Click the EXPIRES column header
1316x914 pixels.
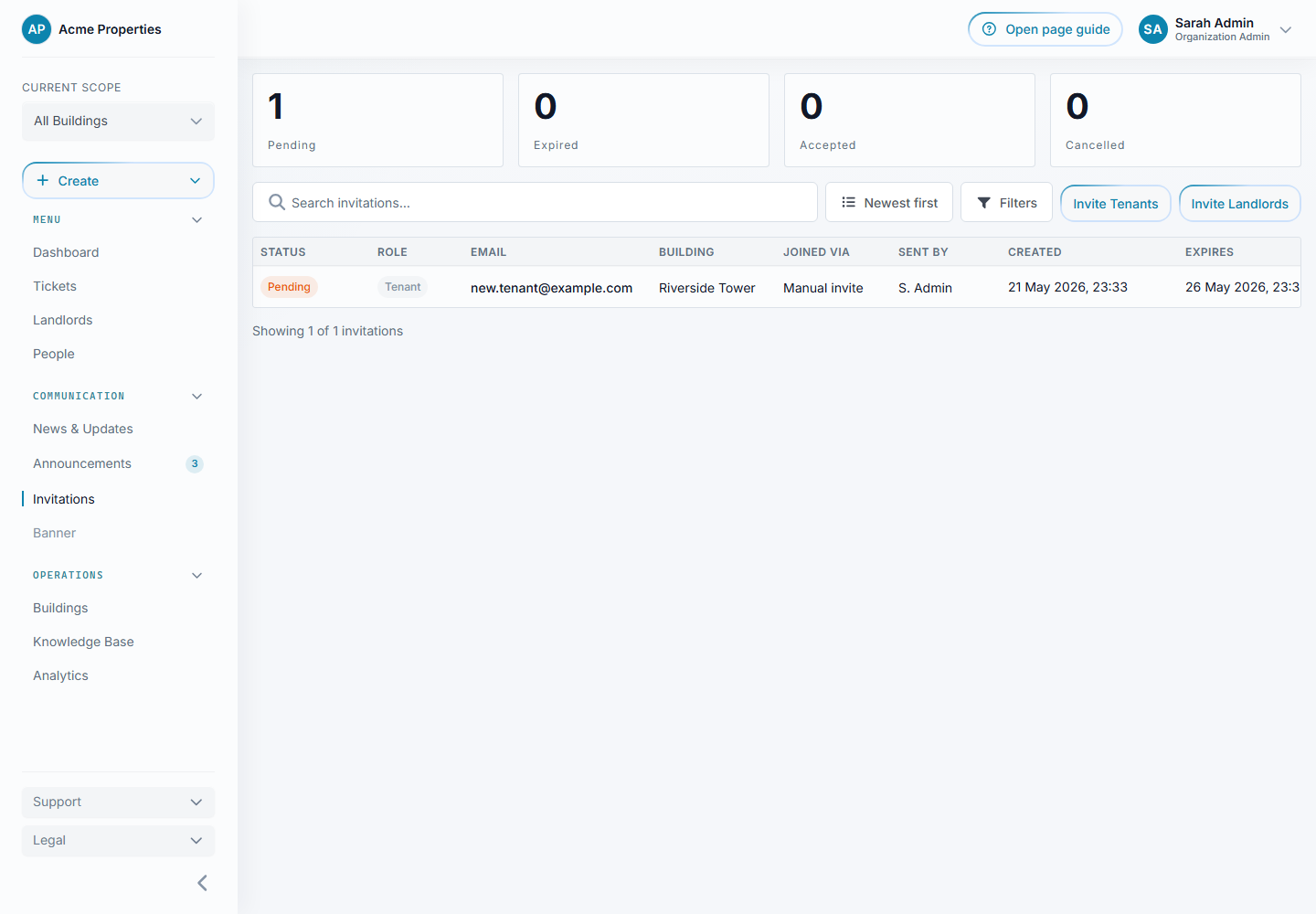(1209, 252)
